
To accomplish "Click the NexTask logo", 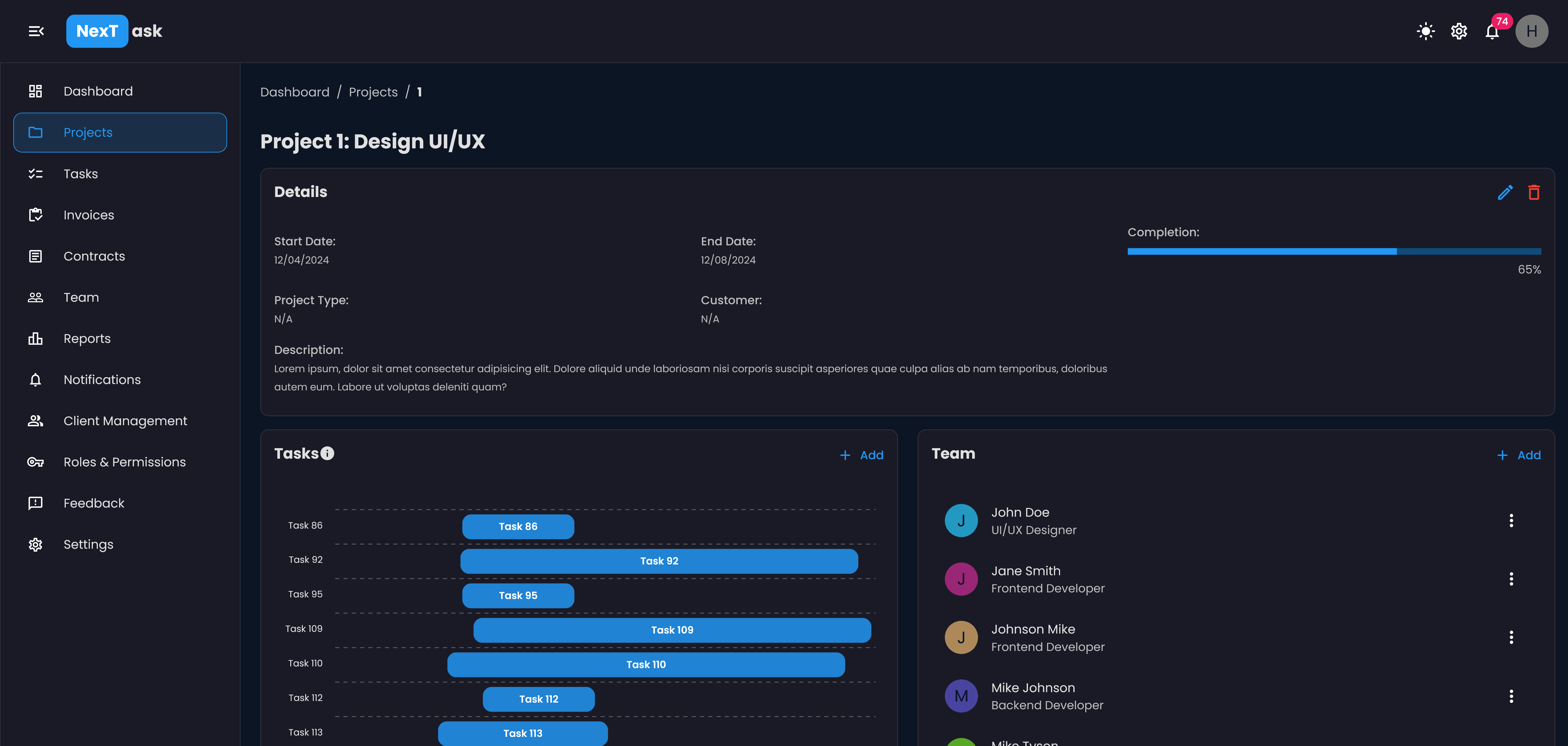I will pos(114,31).
